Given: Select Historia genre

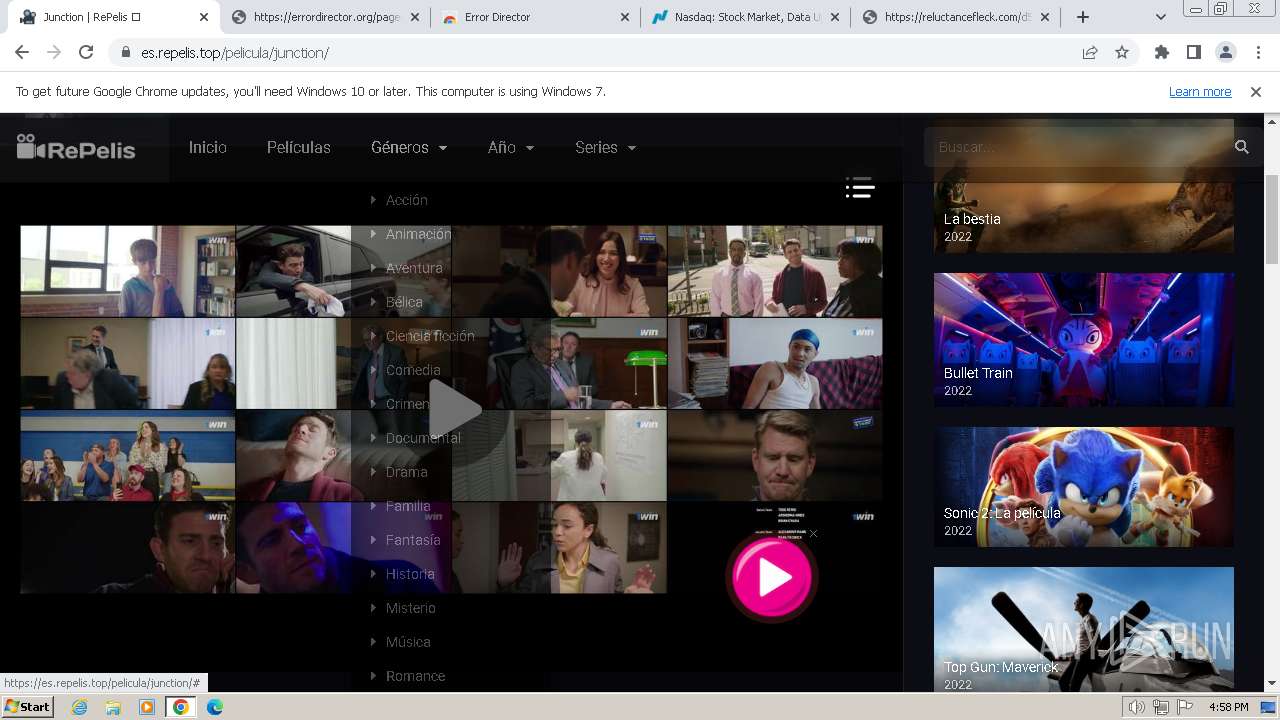Looking at the screenshot, I should (x=410, y=574).
